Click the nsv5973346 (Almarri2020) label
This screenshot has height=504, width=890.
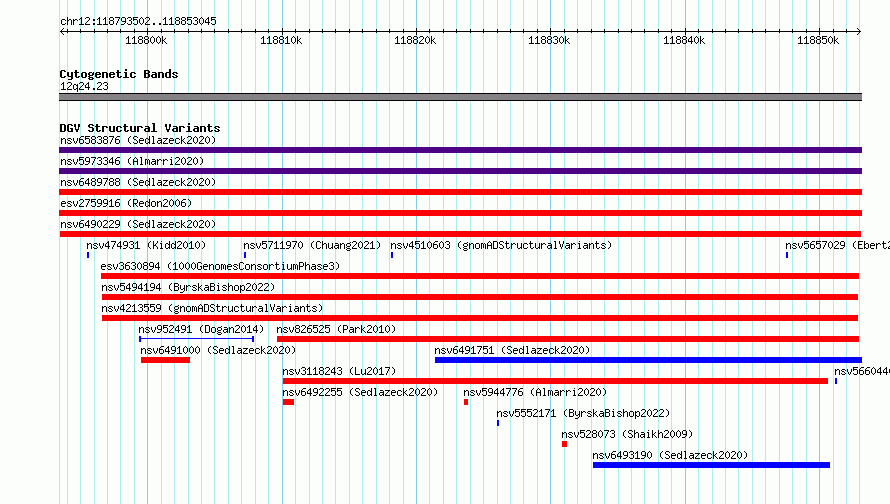(x=132, y=161)
